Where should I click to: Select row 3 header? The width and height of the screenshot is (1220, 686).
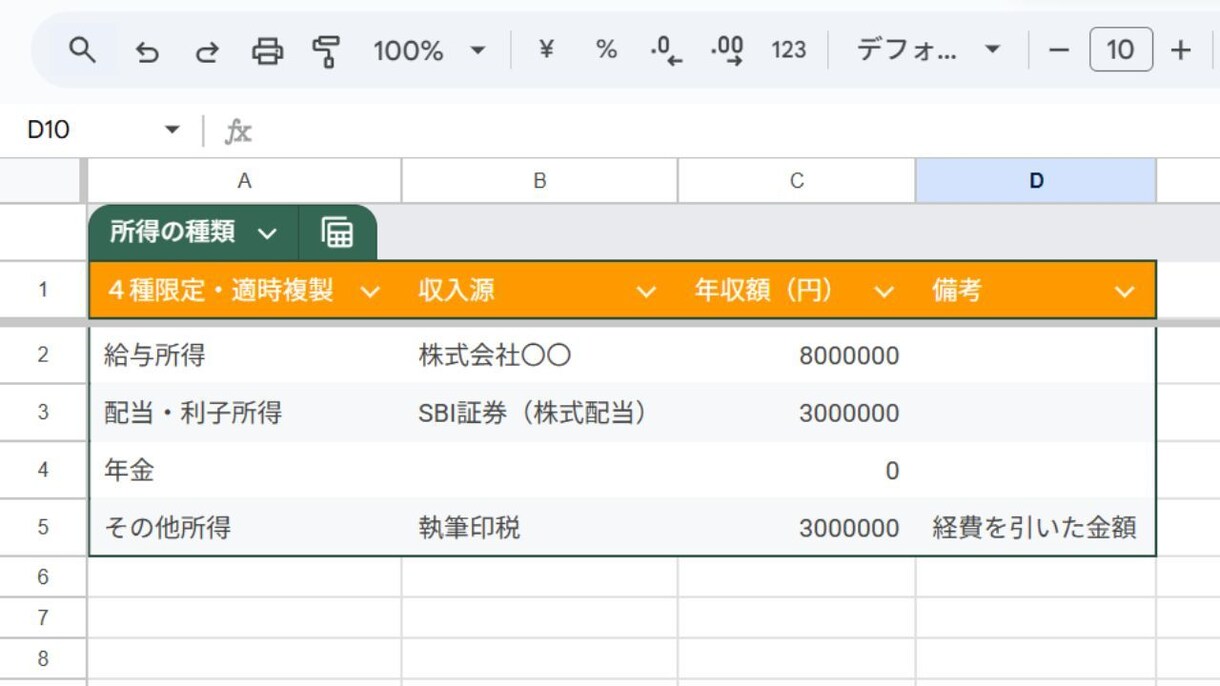coord(43,412)
